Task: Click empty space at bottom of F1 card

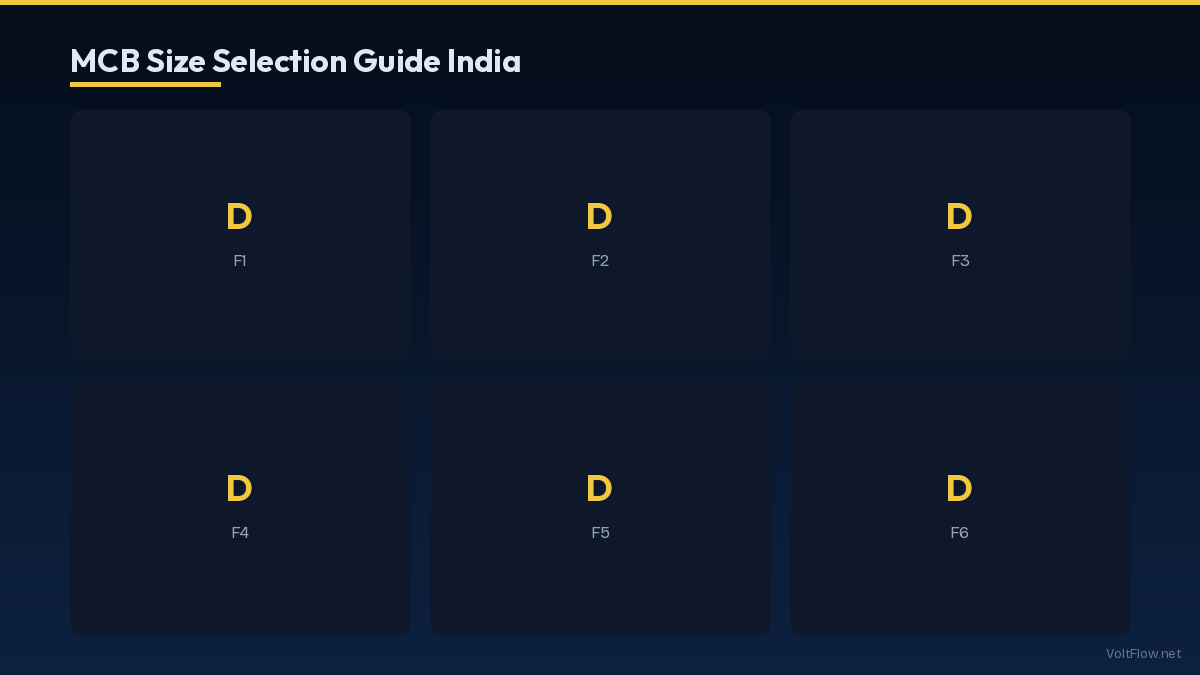Action: coord(240,330)
